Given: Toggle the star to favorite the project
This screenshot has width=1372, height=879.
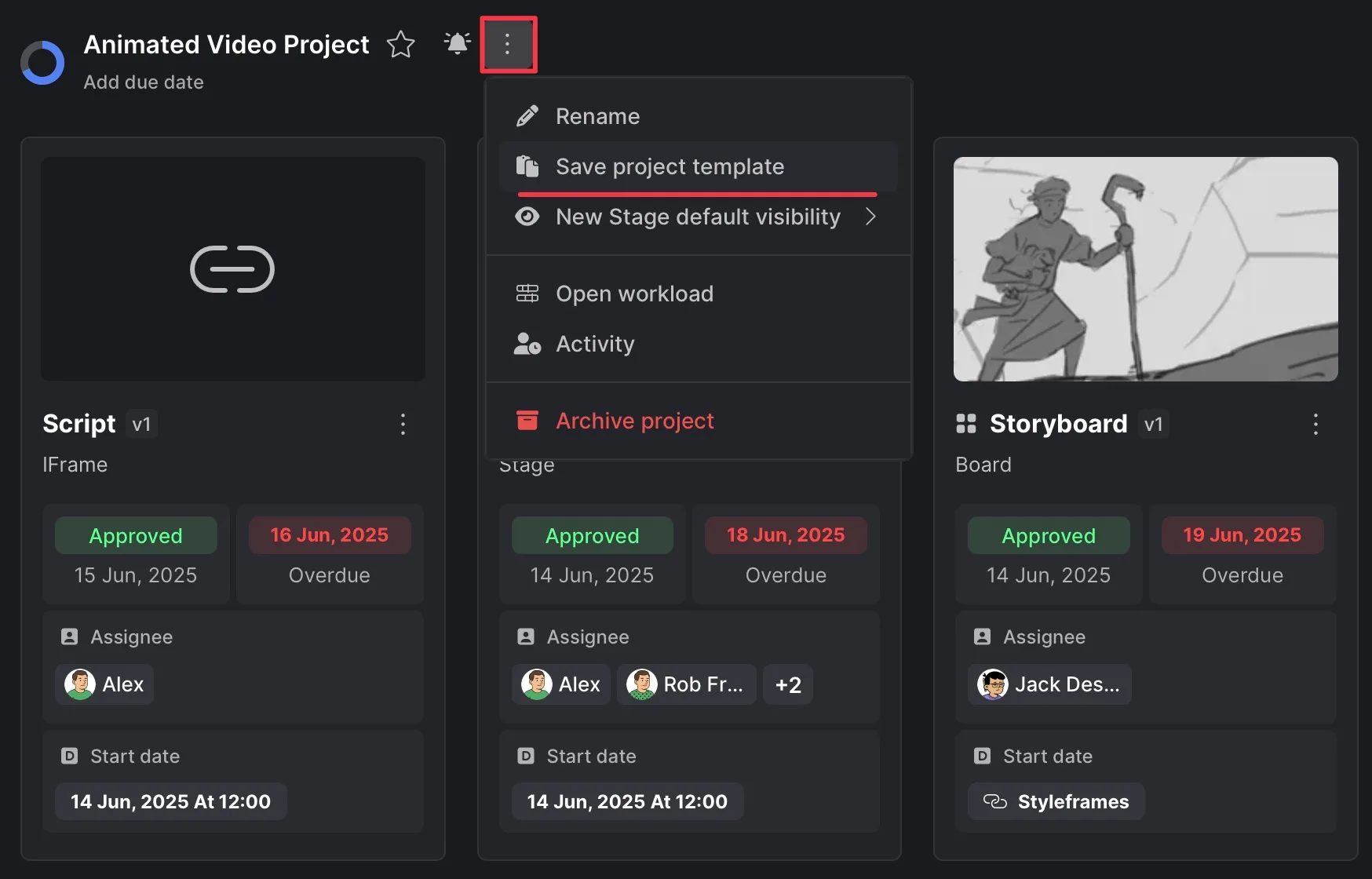Looking at the screenshot, I should [x=401, y=44].
